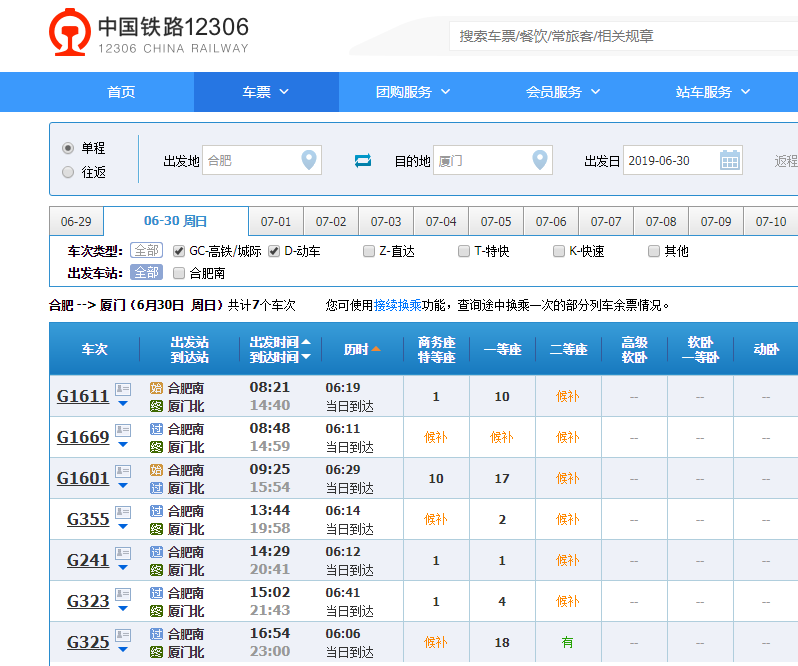
Task: Open train G241 link
Action: click(88, 560)
